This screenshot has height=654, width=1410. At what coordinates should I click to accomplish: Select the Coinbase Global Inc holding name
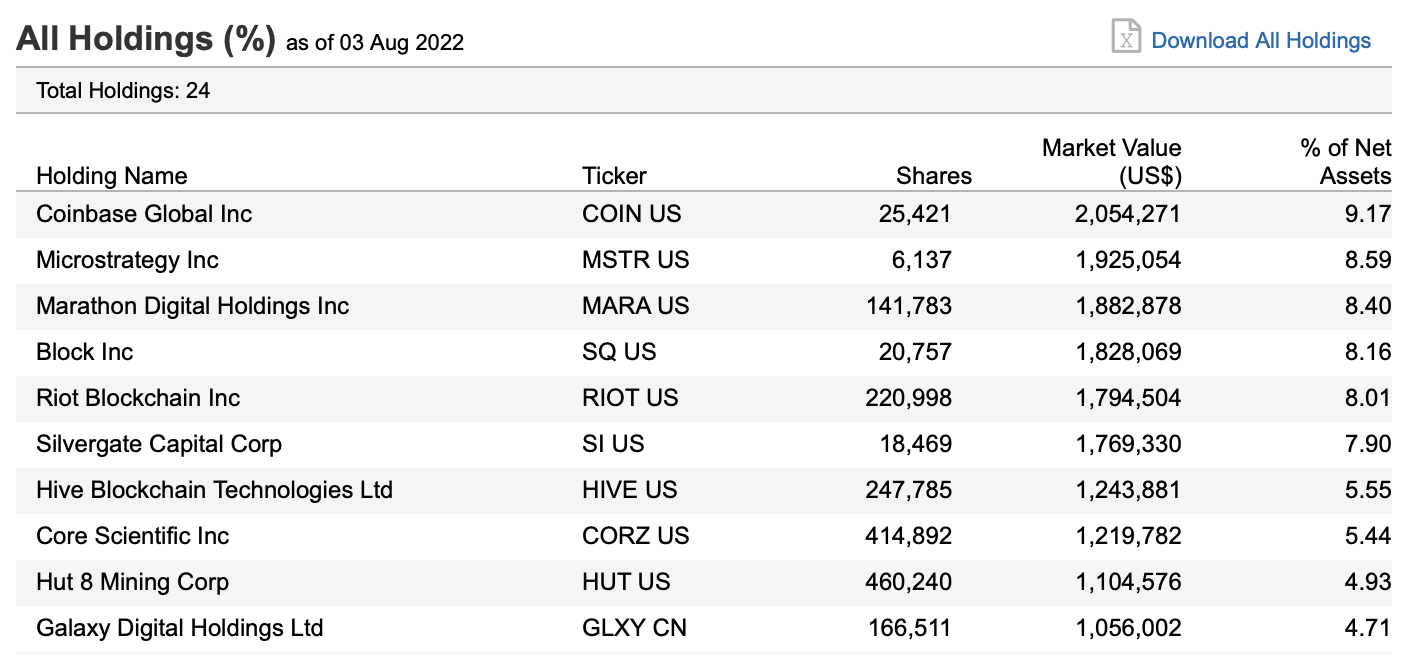(144, 214)
